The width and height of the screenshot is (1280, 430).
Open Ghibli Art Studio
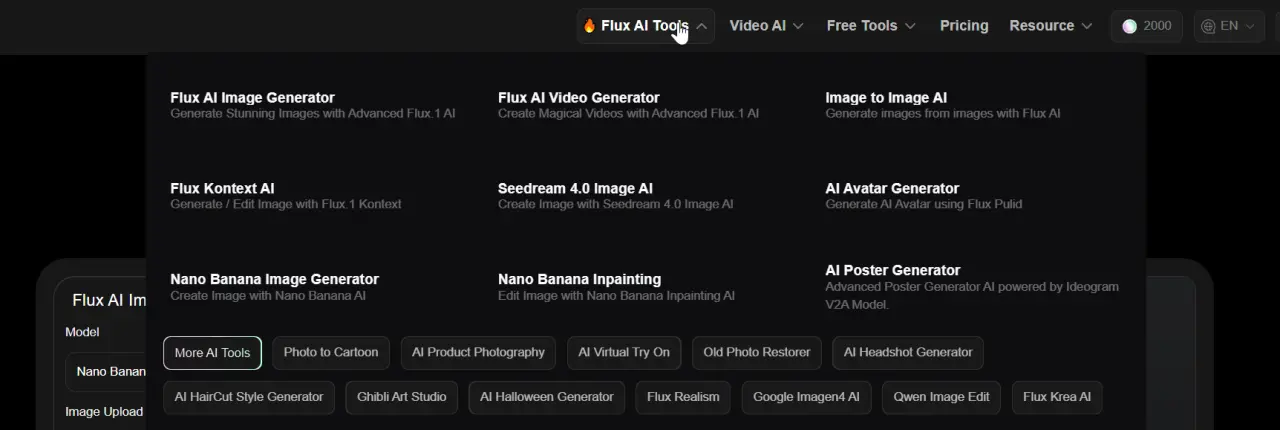[x=402, y=397]
